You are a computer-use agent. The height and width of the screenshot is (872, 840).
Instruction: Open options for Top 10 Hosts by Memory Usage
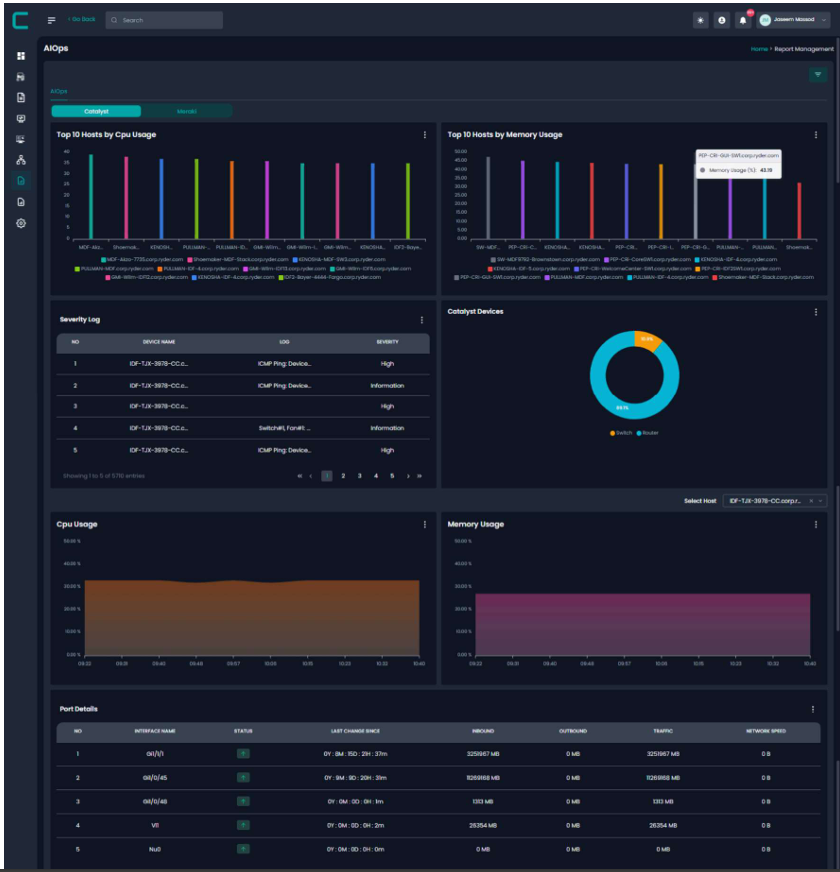(x=816, y=135)
